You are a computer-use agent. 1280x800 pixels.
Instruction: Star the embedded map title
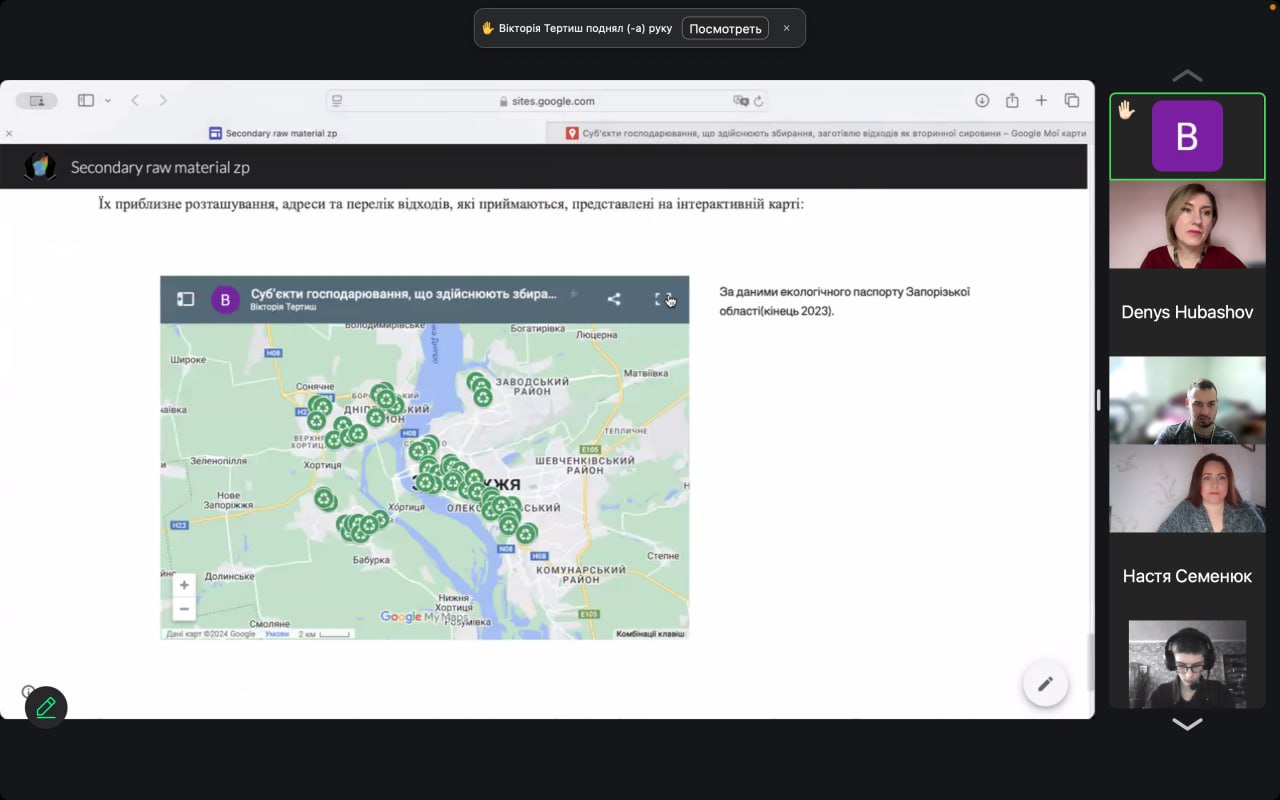coord(574,294)
